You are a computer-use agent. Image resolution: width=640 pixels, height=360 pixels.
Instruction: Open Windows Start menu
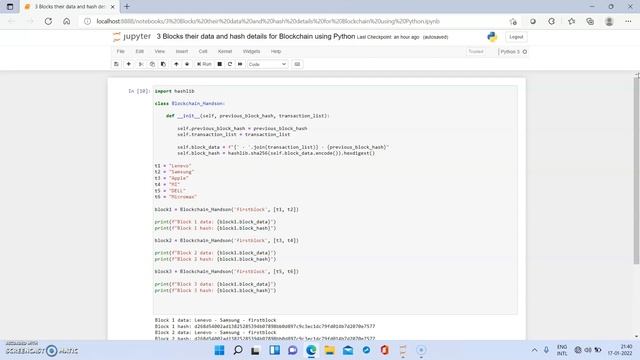pyautogui.click(x=219, y=350)
